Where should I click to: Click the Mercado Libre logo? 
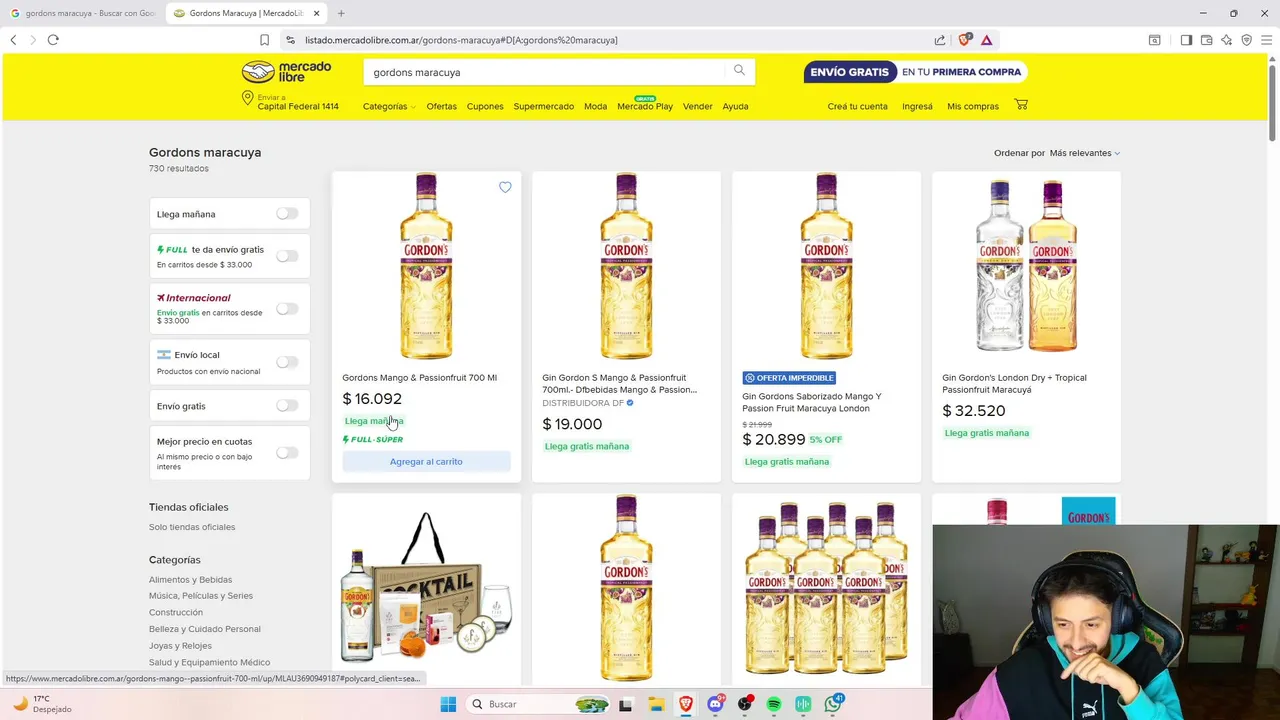pyautogui.click(x=286, y=72)
